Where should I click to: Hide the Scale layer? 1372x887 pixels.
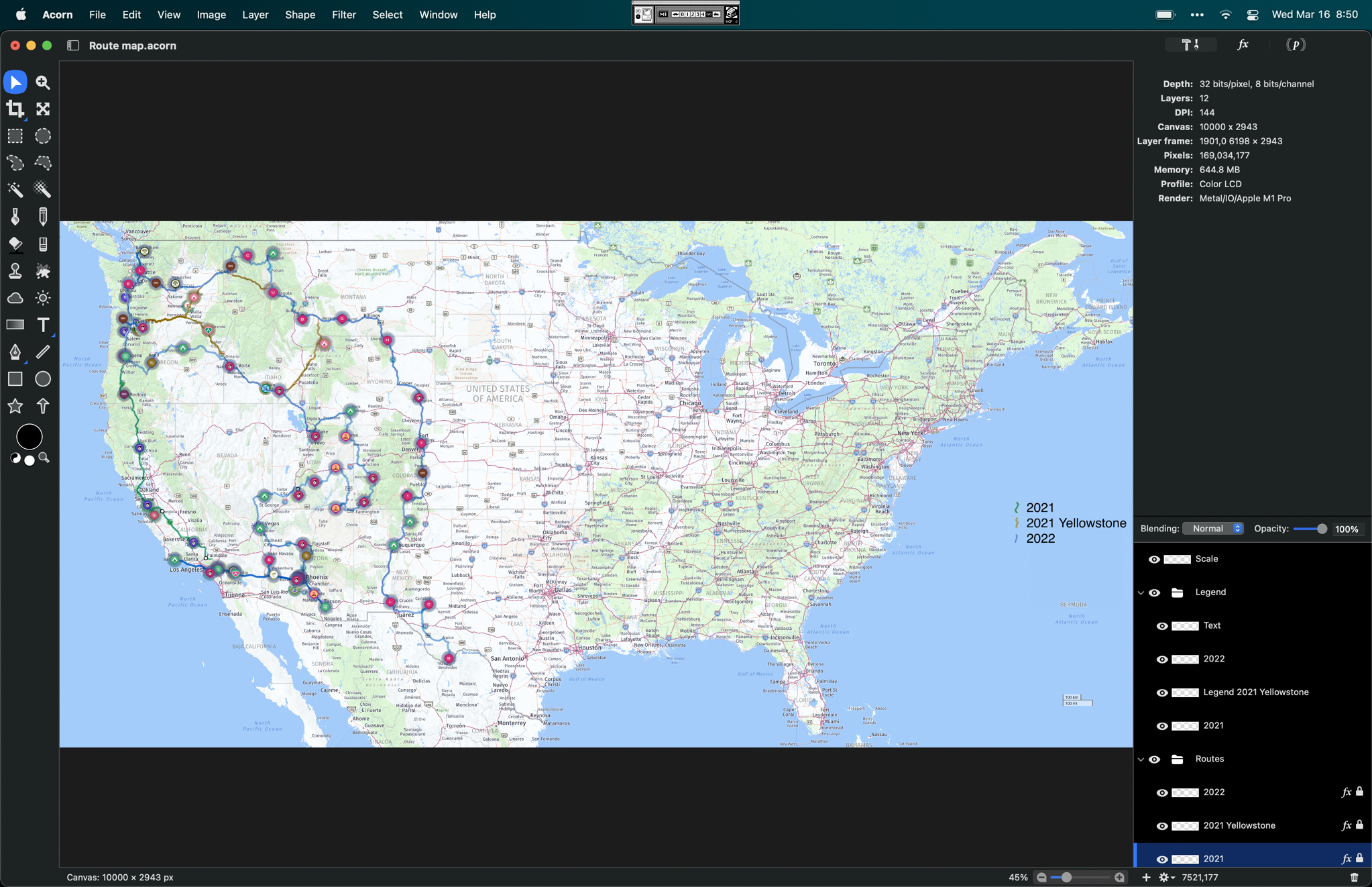pos(1153,559)
